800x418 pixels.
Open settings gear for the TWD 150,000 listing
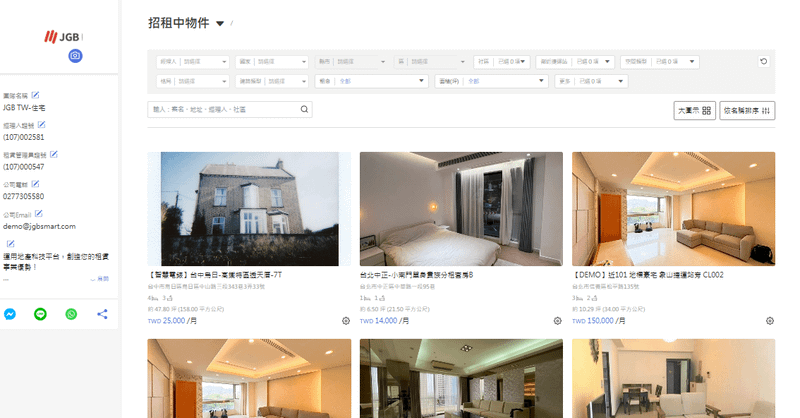[770, 321]
